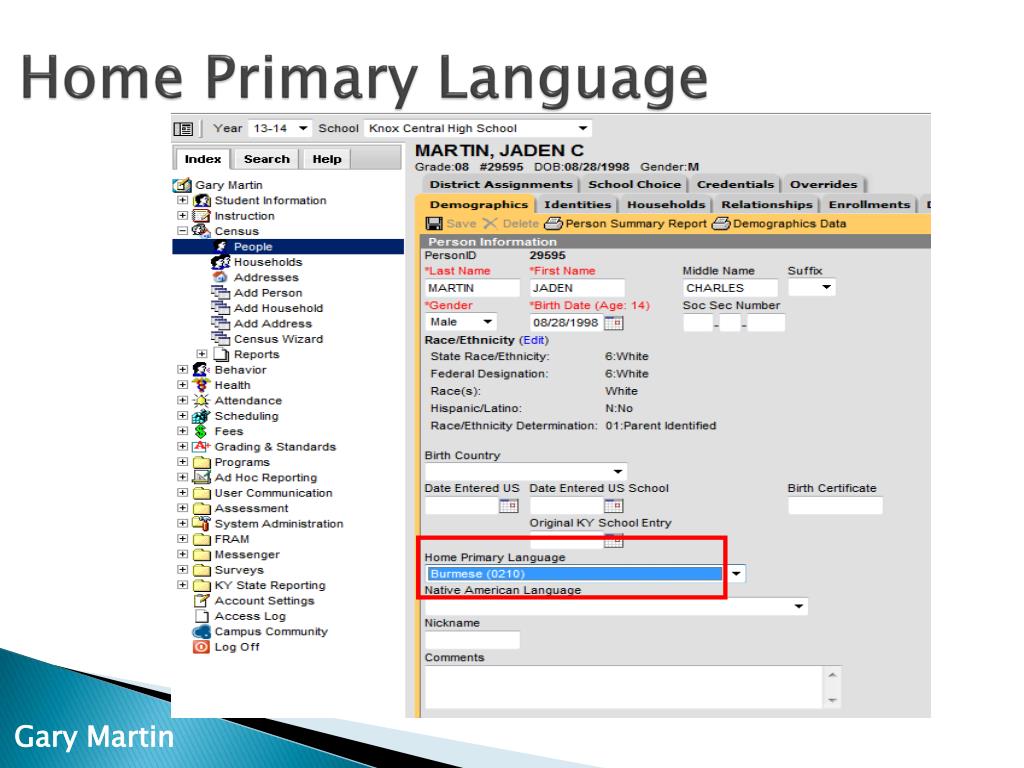Click the index panel toggle icon beside Year

(x=183, y=129)
